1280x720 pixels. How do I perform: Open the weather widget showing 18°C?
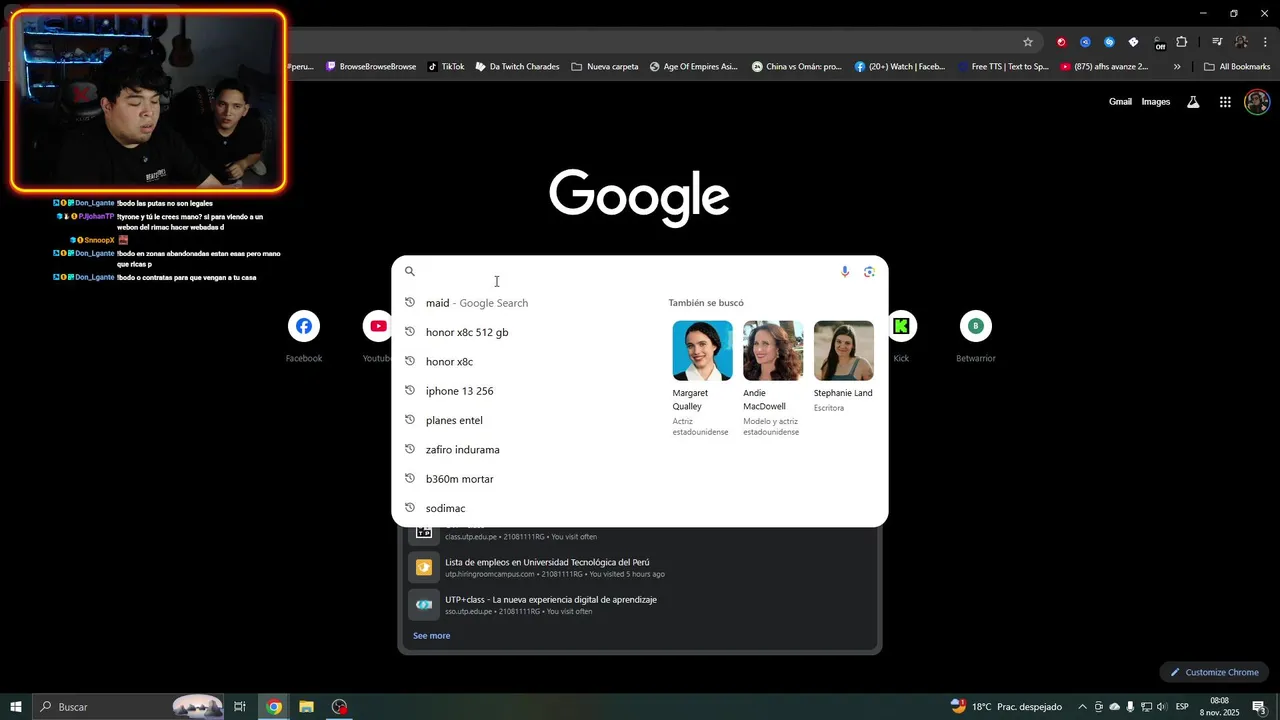tap(1005, 706)
